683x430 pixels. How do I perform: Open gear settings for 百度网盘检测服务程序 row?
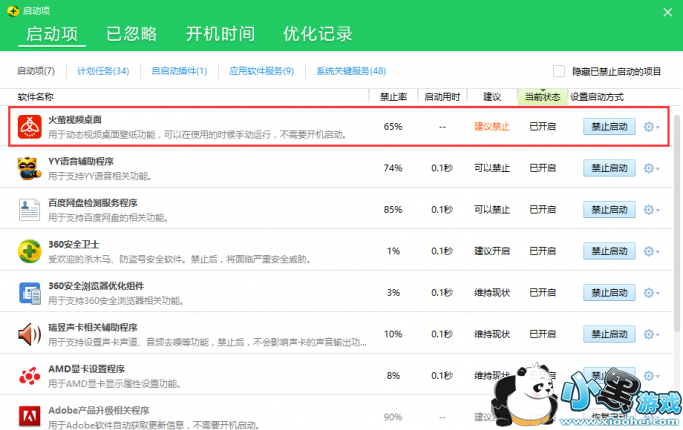(x=651, y=210)
